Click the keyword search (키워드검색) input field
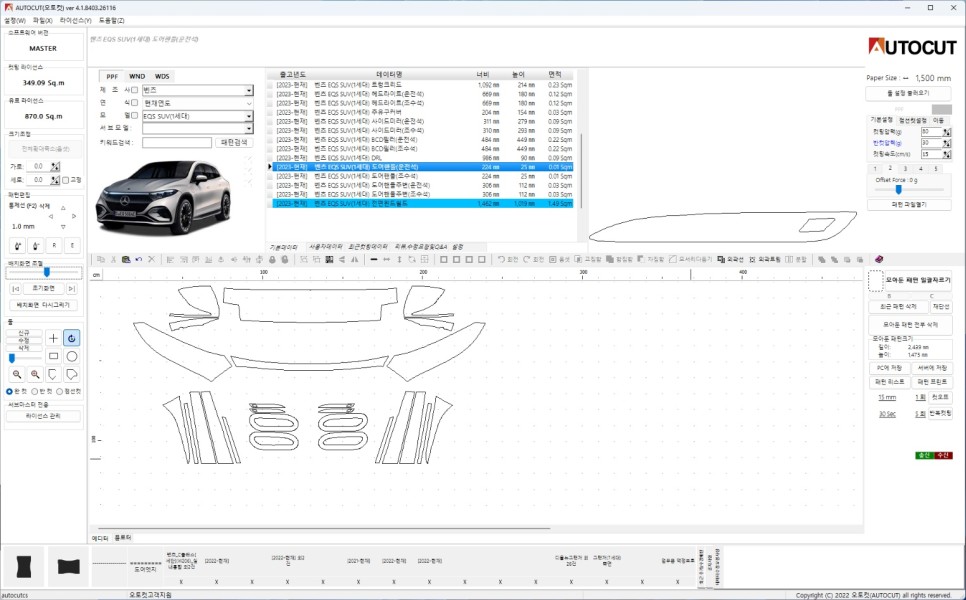This screenshot has height=600, width=966. [177, 142]
